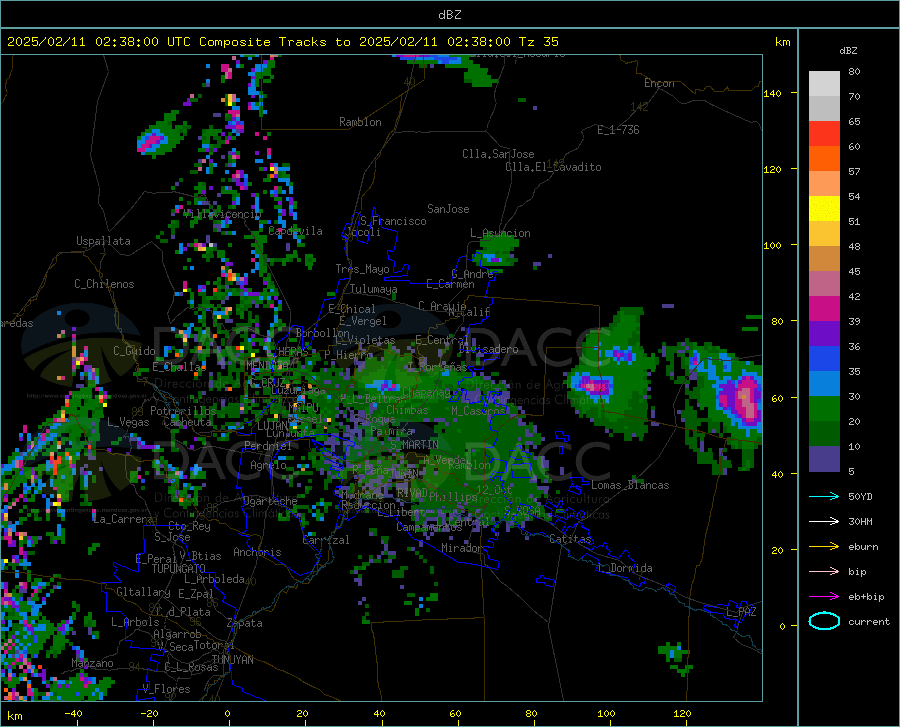
Task: Click the white 30HM arrow legend icon
Action: pyautogui.click(x=824, y=522)
